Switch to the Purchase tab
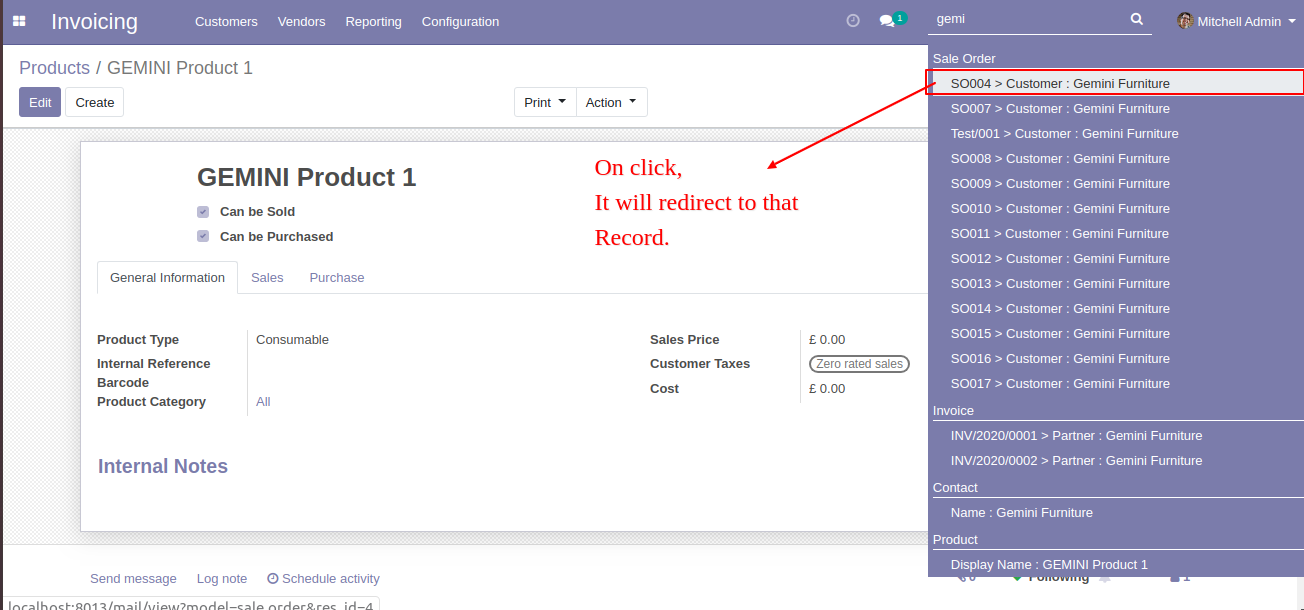Image resolution: width=1304 pixels, height=610 pixels. click(337, 278)
